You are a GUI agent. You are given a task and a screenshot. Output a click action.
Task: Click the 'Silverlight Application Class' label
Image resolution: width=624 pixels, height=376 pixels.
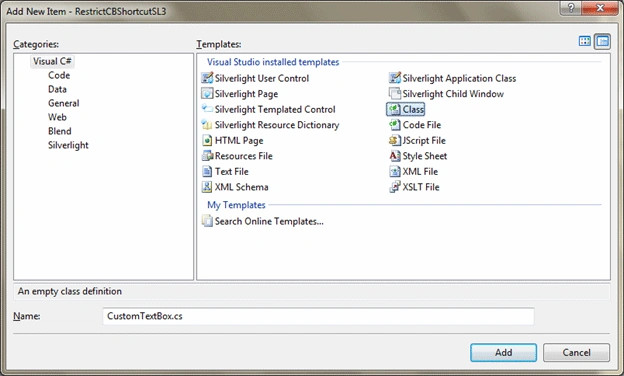[459, 78]
